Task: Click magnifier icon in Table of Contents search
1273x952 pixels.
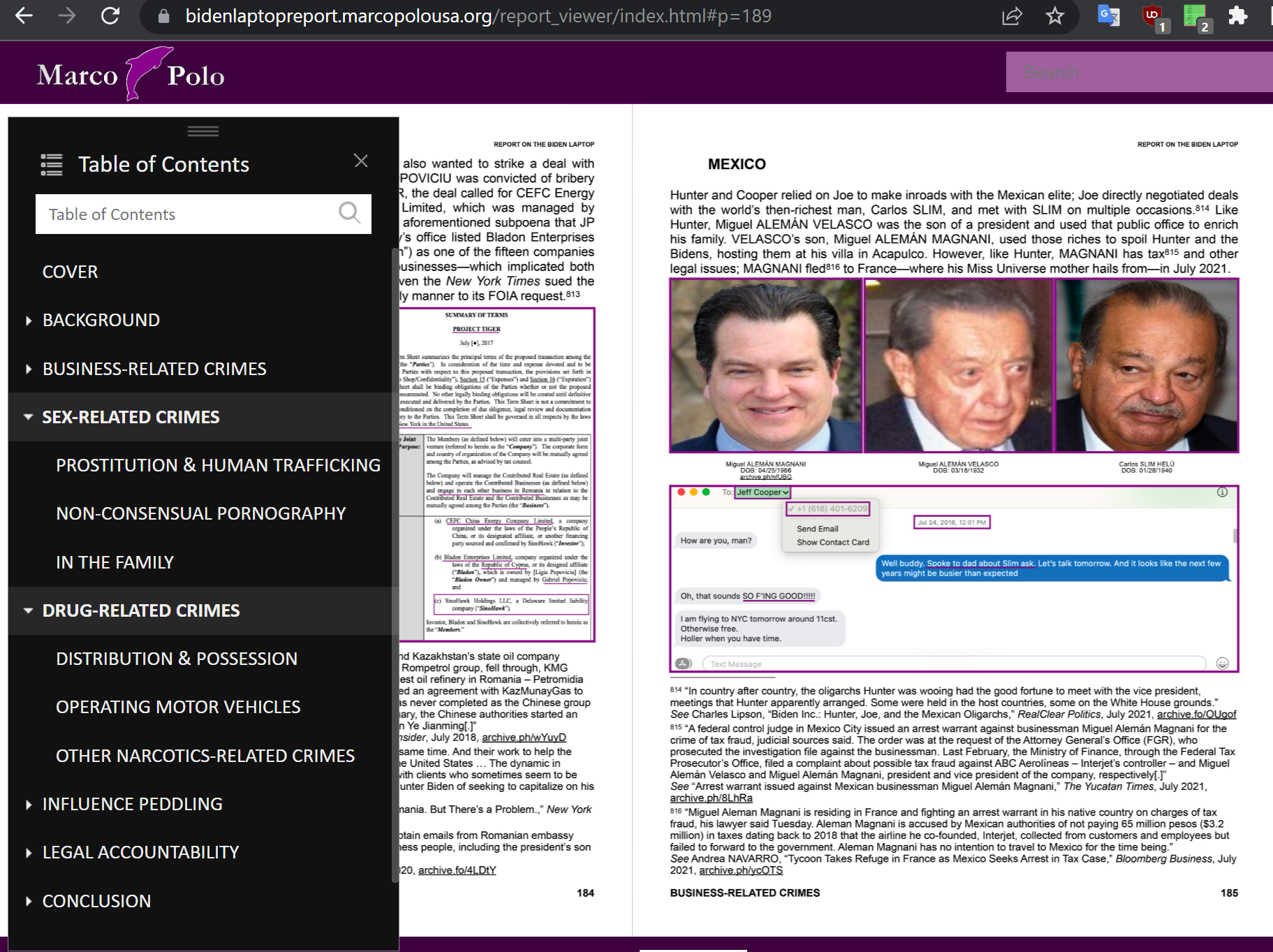Action: tap(349, 213)
